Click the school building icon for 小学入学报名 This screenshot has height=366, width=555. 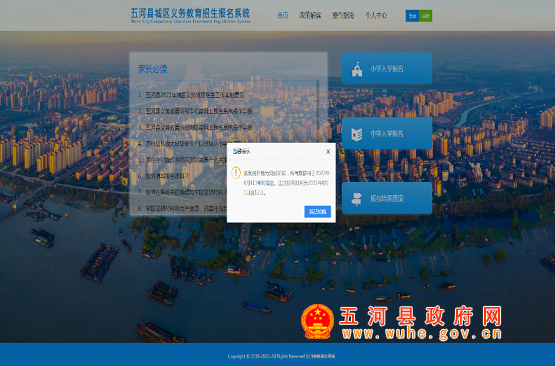pos(357,69)
